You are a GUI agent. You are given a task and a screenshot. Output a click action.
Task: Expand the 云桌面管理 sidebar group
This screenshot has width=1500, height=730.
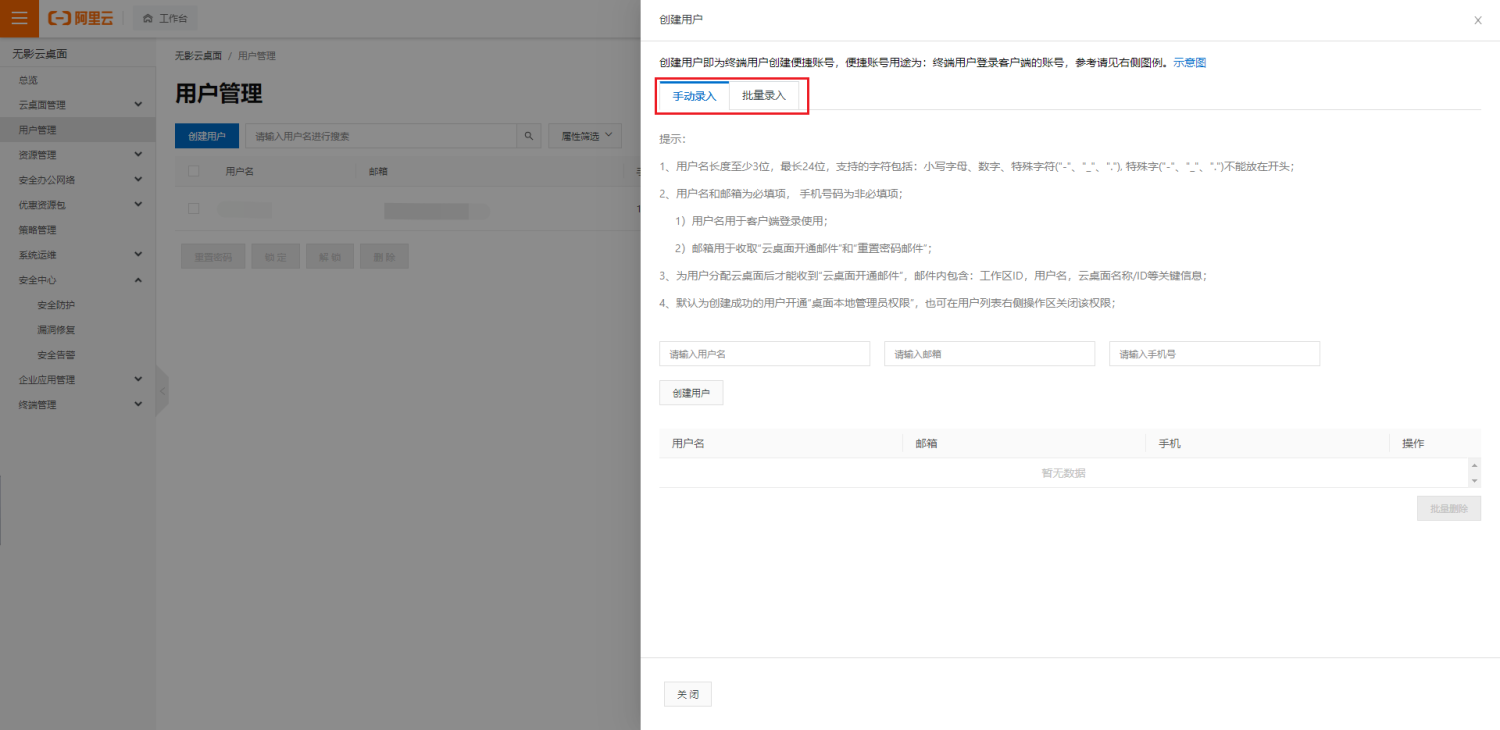(x=78, y=105)
